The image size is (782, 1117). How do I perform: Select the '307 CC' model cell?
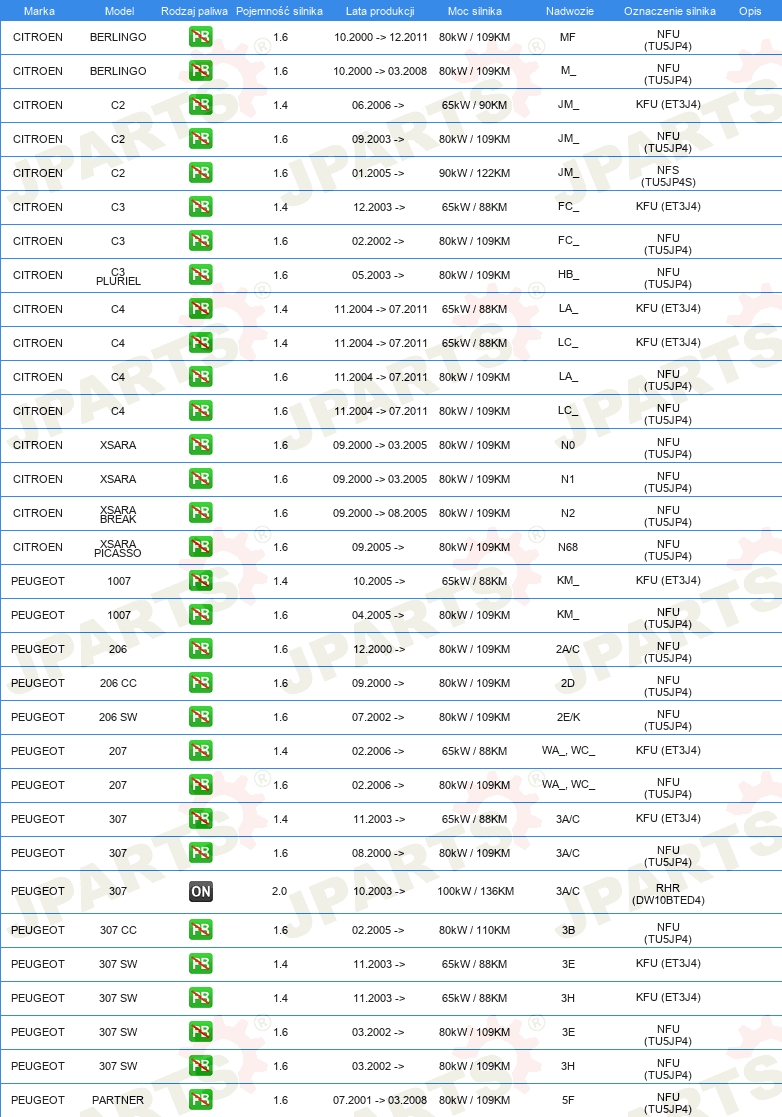tap(118, 930)
